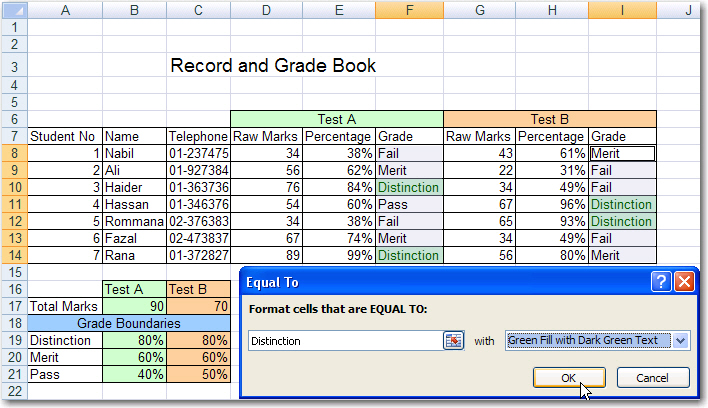
Task: Click the green Test A label in row 16
Action: [135, 289]
